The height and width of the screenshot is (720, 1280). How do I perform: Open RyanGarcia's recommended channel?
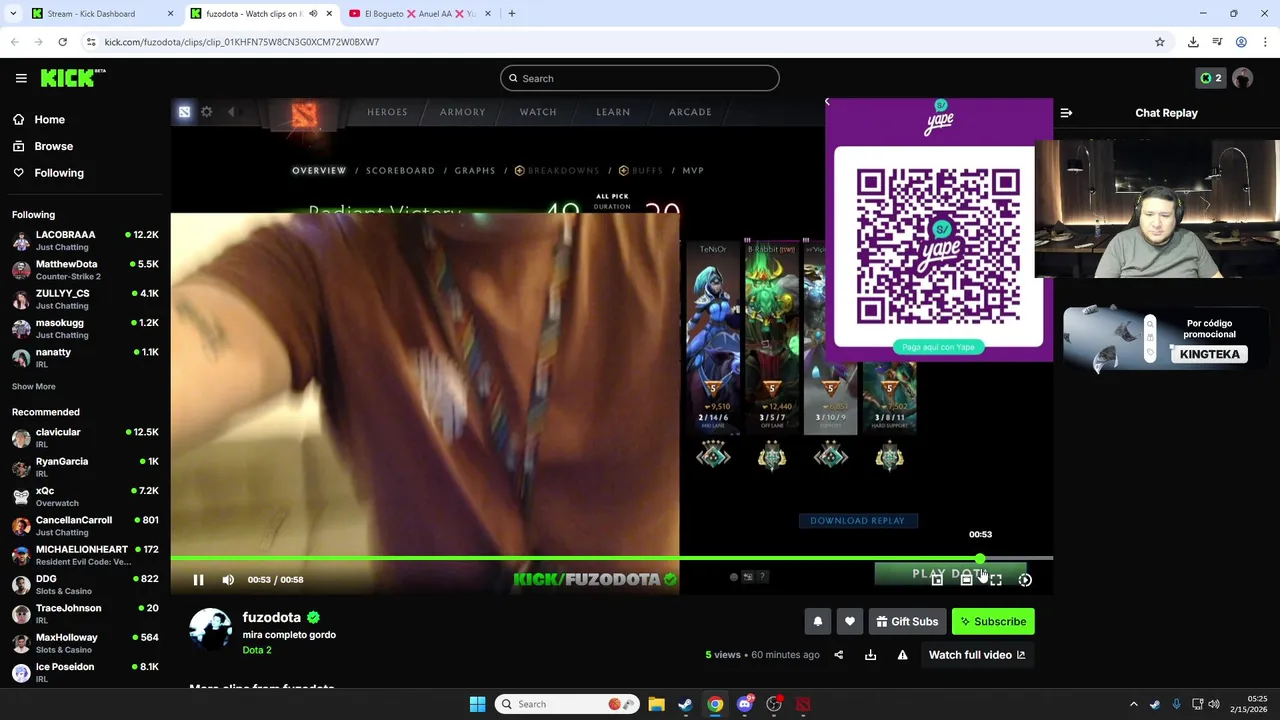[85, 467]
